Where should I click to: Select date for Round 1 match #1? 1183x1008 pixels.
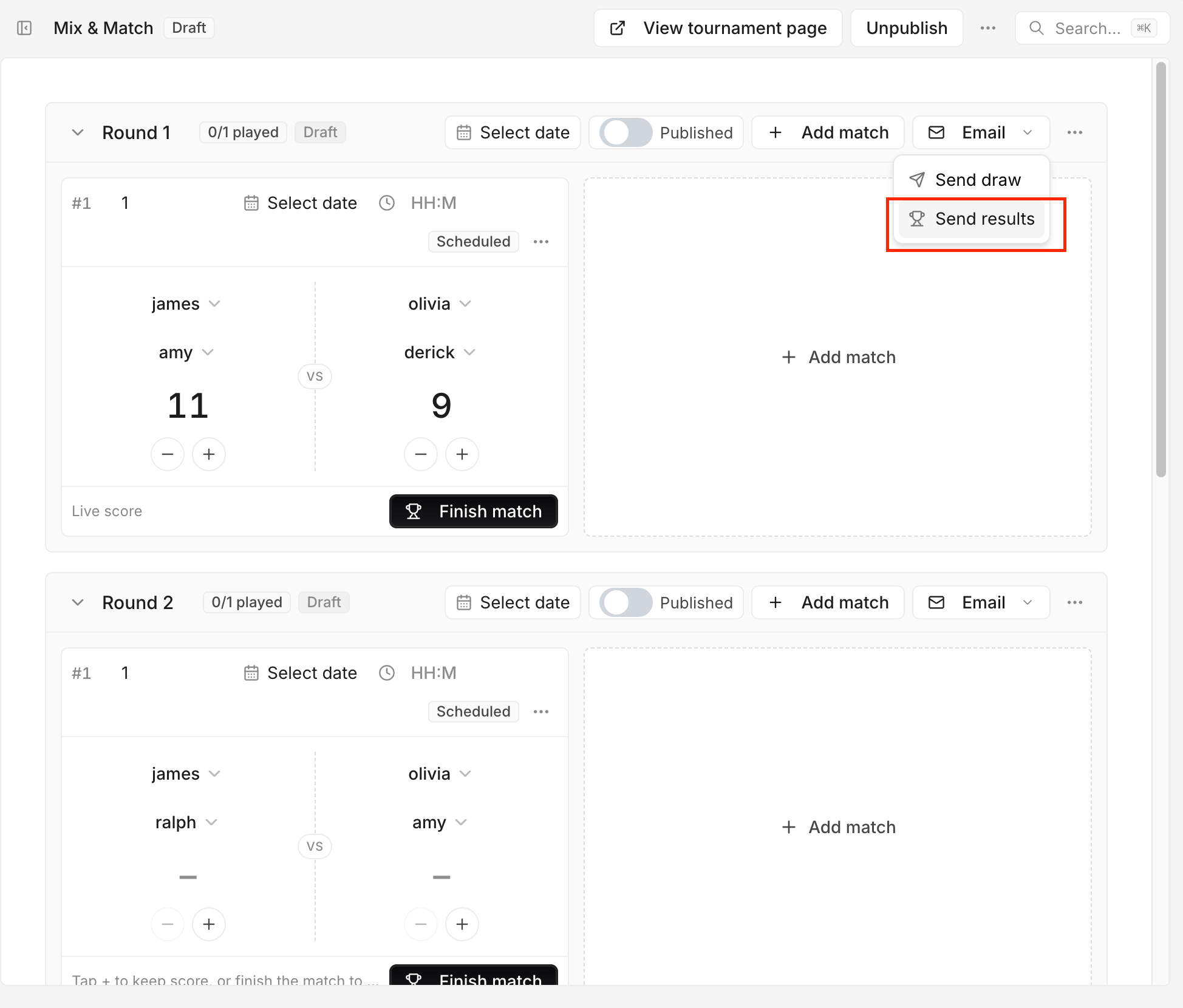301,203
